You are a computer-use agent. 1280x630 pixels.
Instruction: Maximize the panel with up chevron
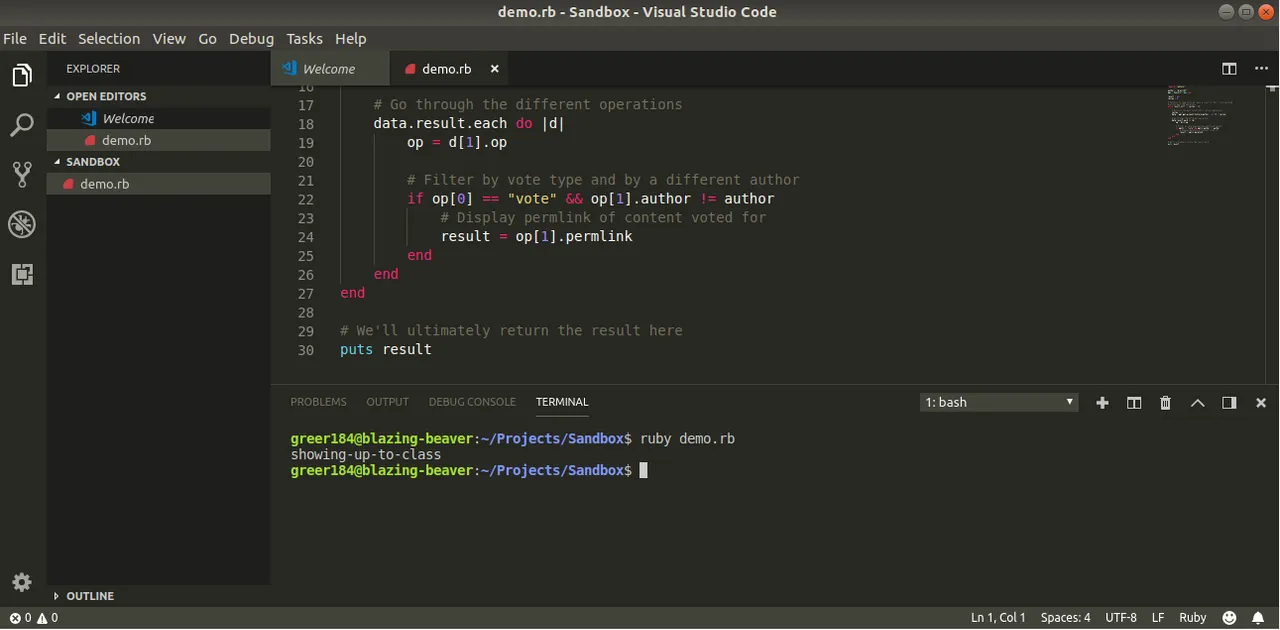[x=1197, y=402]
